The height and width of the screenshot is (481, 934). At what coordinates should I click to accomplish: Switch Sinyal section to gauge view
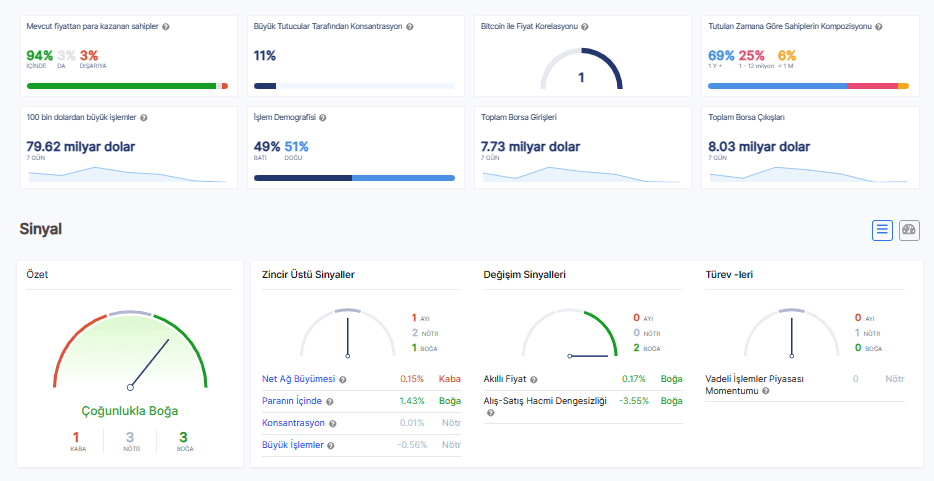909,230
